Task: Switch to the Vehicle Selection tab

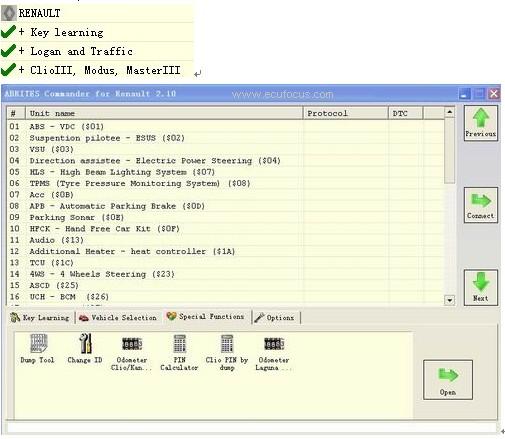Action: (118, 317)
